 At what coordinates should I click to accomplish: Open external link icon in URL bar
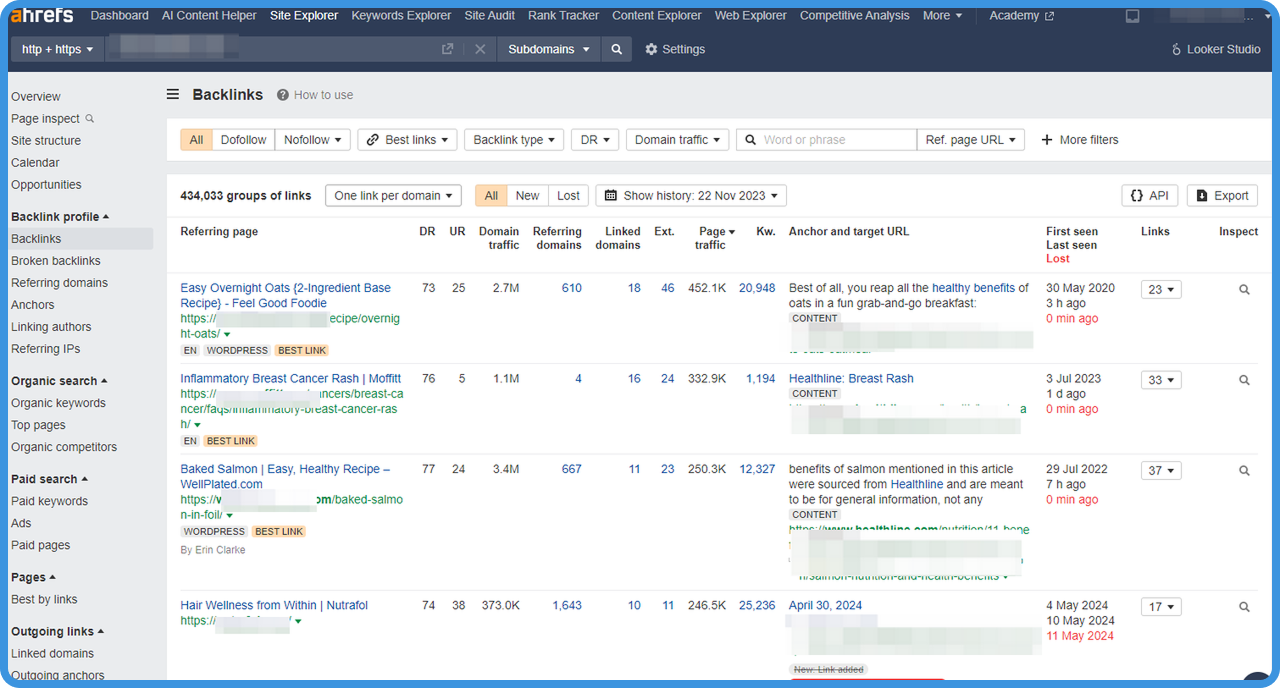click(447, 49)
